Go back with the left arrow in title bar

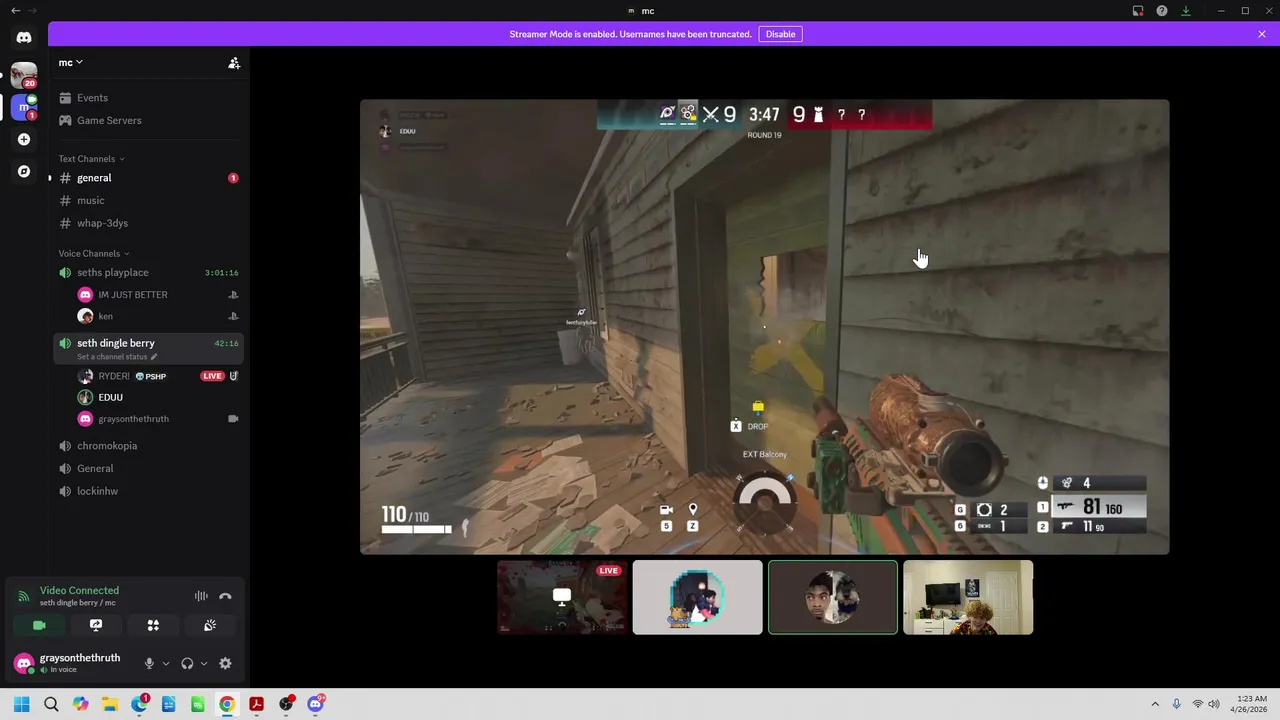point(16,10)
